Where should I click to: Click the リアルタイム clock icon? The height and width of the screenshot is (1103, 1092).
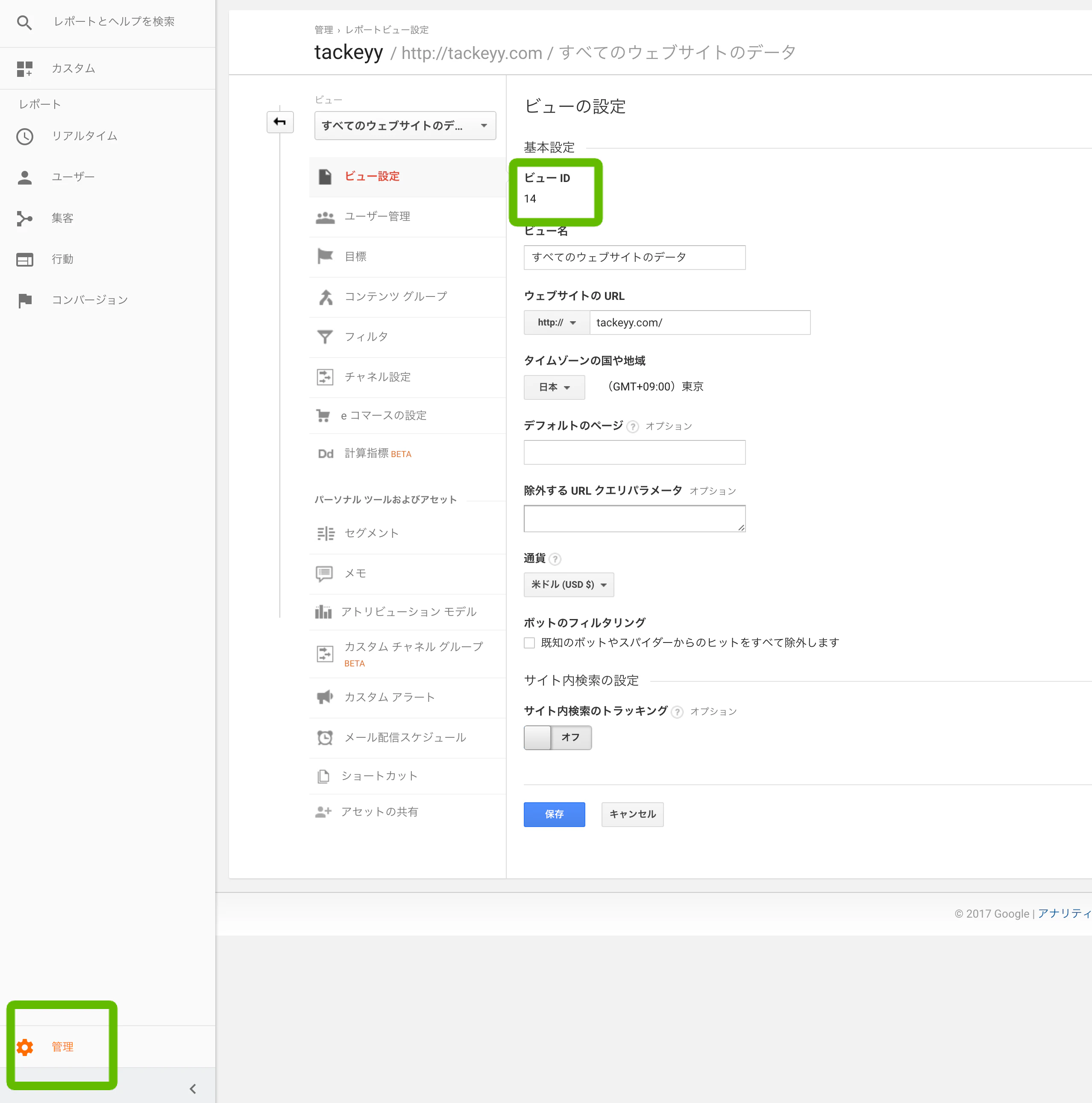point(24,136)
